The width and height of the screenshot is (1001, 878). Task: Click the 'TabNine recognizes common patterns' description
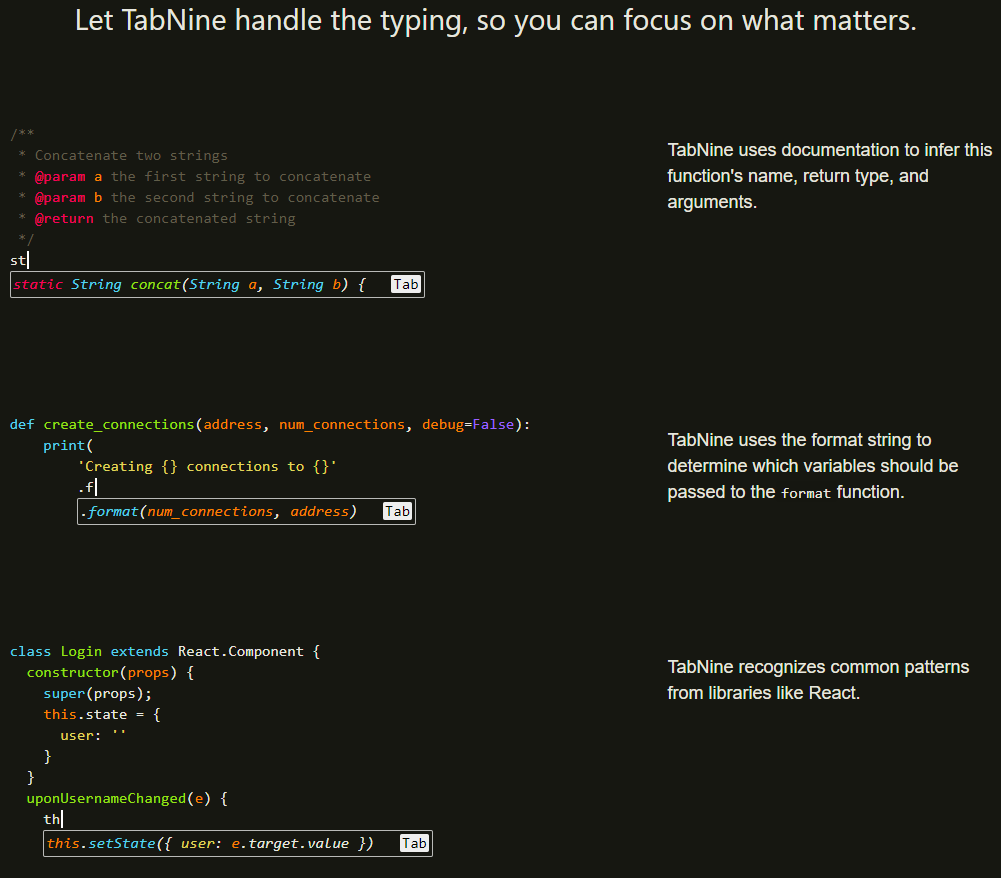[x=818, y=679]
